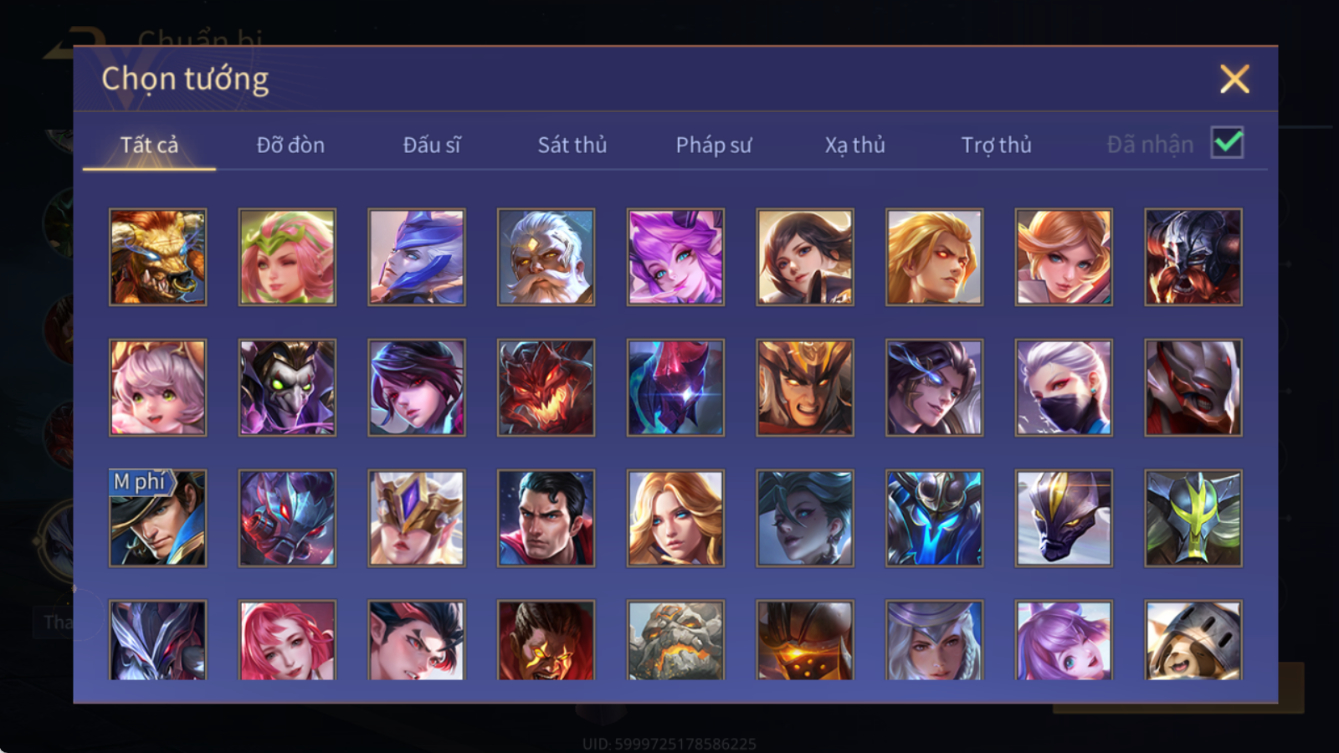Choose the rock golem hero portrait
The width and height of the screenshot is (1339, 753).
tap(676, 640)
